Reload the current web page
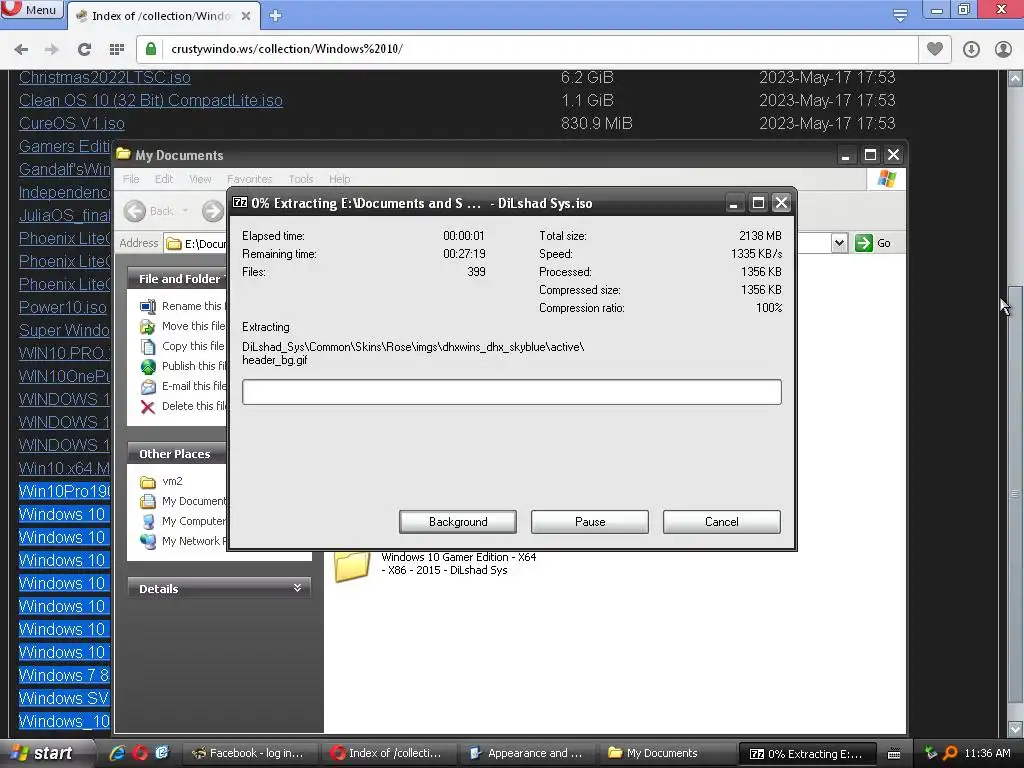 click(x=84, y=49)
